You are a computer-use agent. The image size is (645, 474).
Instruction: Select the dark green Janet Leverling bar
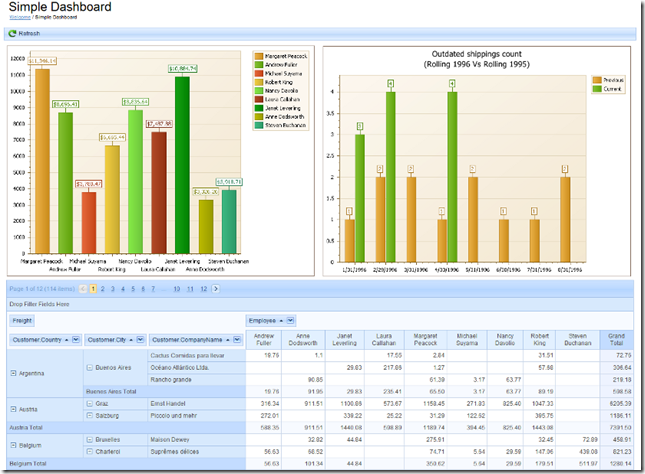[x=182, y=165]
